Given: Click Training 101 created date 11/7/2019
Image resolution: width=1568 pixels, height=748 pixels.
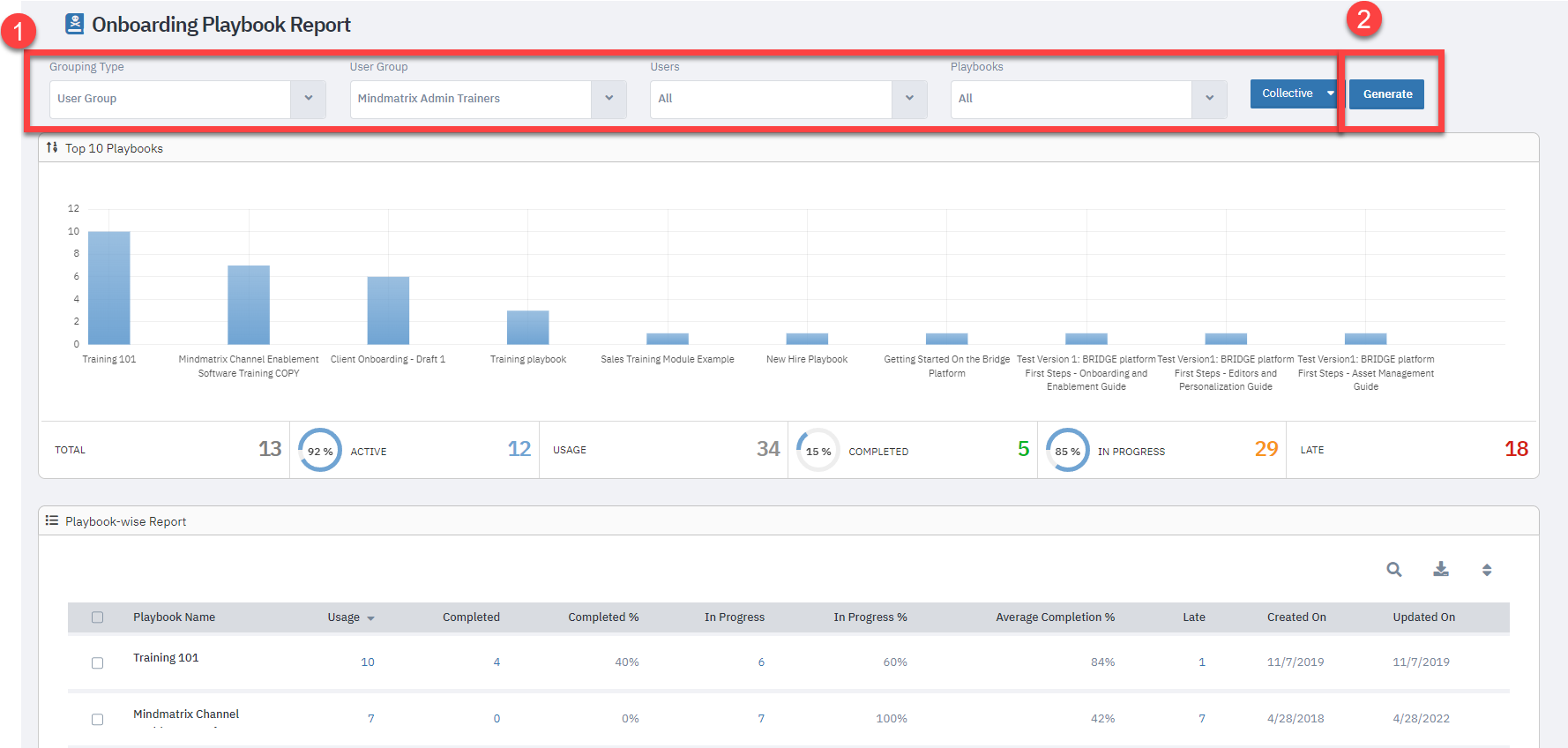Looking at the screenshot, I should point(1295,662).
